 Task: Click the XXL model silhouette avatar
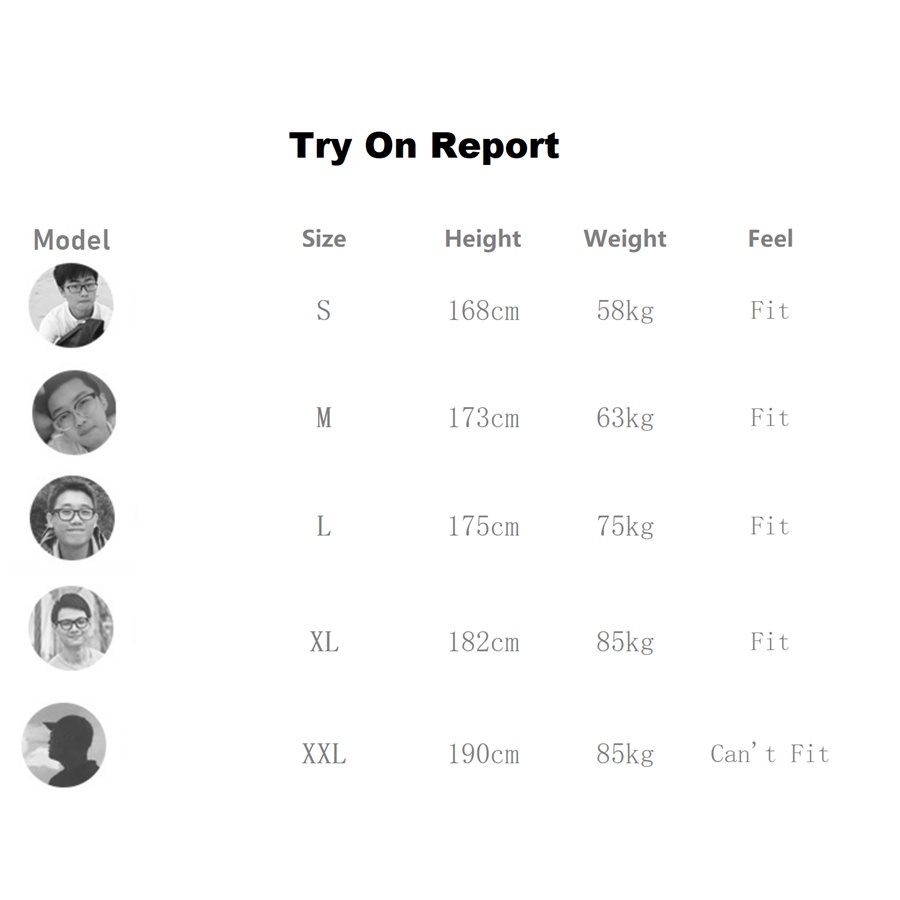point(64,745)
